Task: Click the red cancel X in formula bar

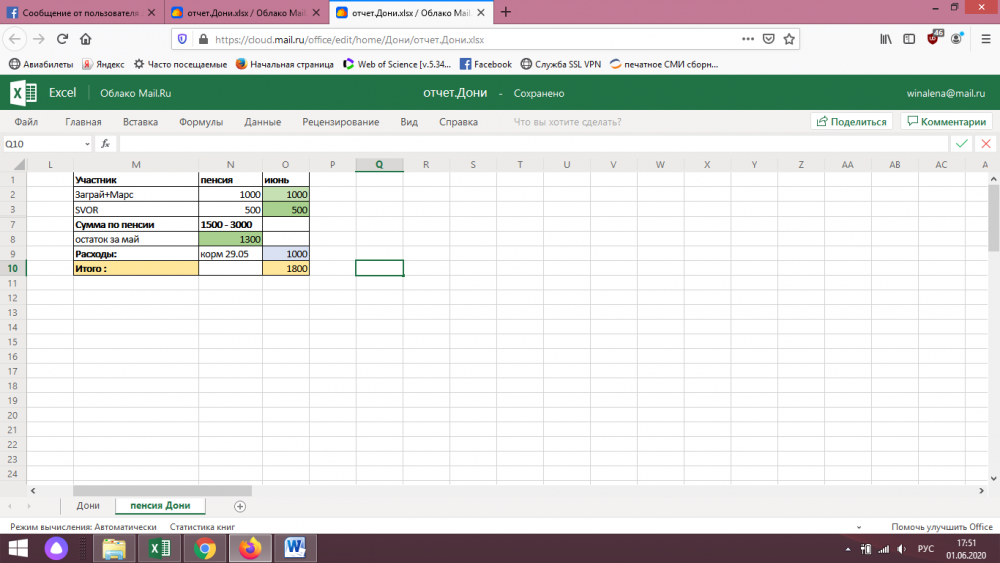Action: (986, 144)
